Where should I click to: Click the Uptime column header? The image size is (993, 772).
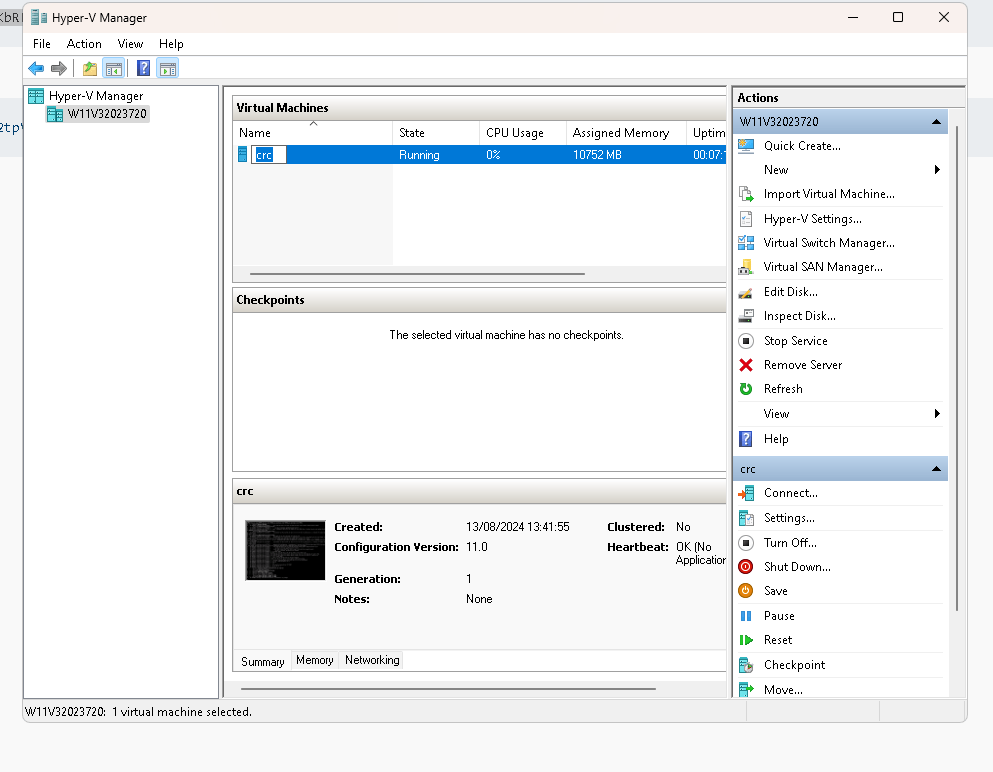pos(707,133)
